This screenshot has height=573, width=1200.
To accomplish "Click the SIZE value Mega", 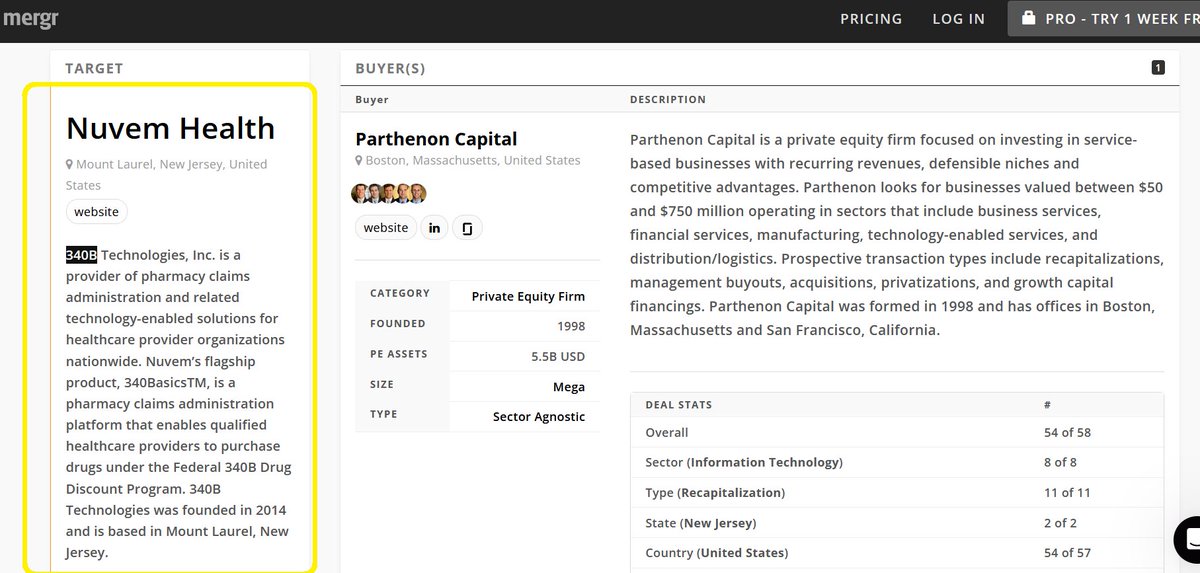I will click(x=569, y=386).
